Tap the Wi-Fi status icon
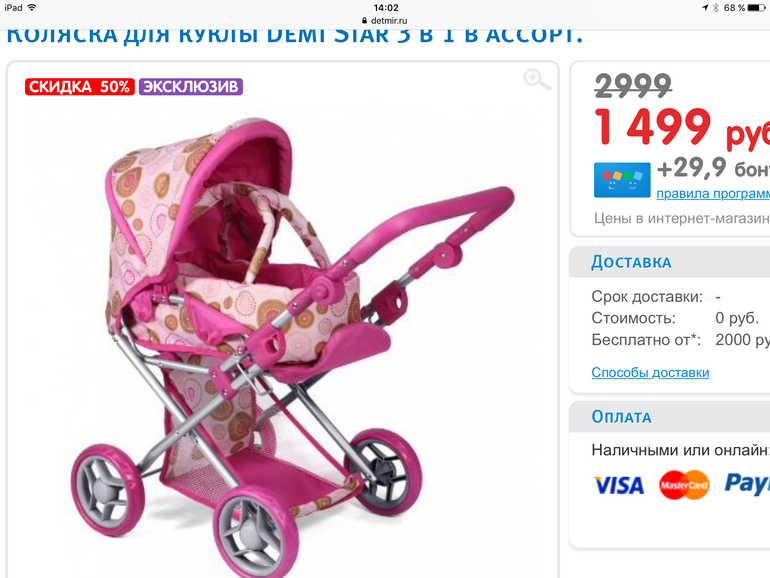 [32, 7]
